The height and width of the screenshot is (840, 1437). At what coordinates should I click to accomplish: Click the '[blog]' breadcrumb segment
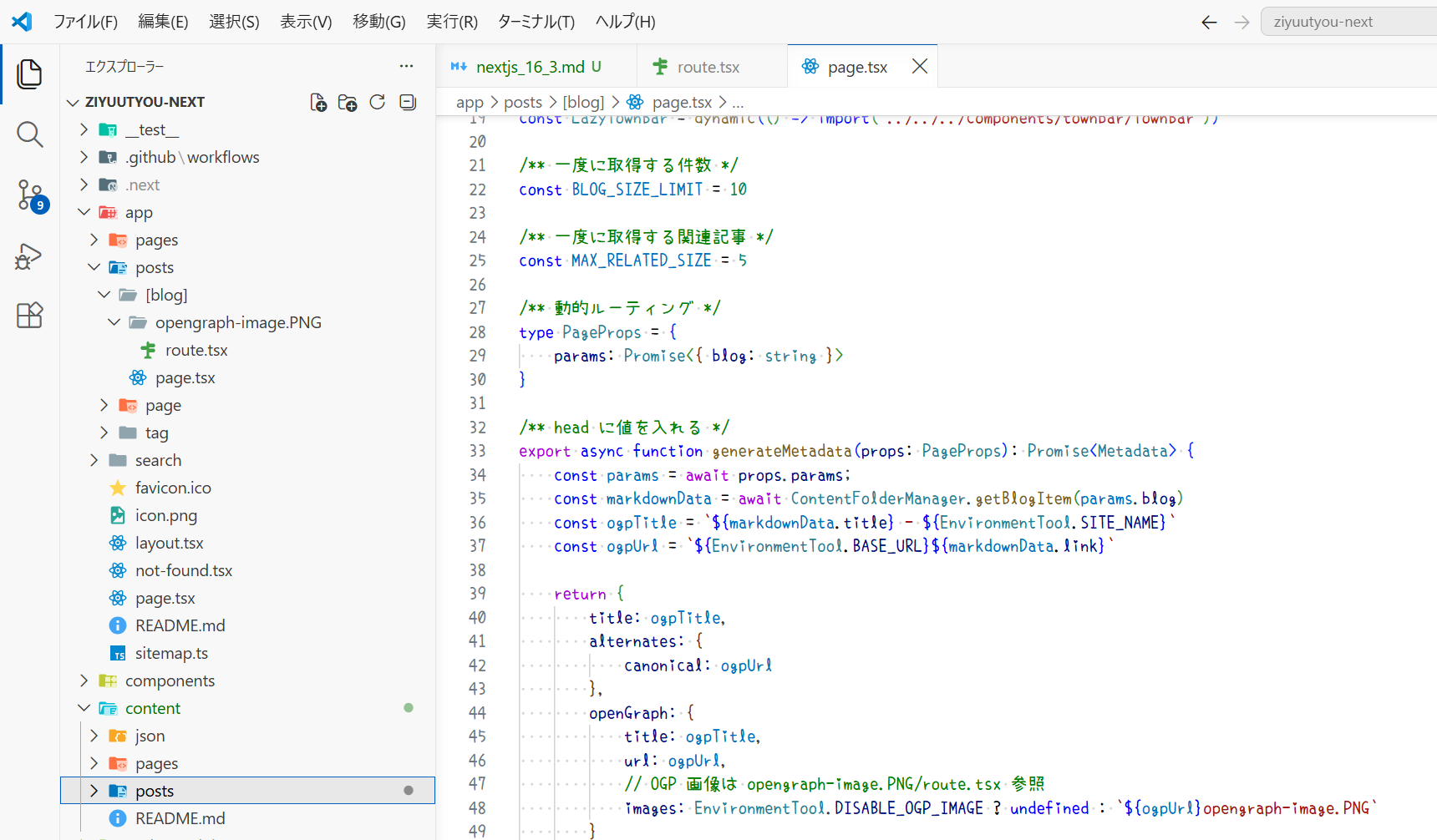(x=583, y=102)
